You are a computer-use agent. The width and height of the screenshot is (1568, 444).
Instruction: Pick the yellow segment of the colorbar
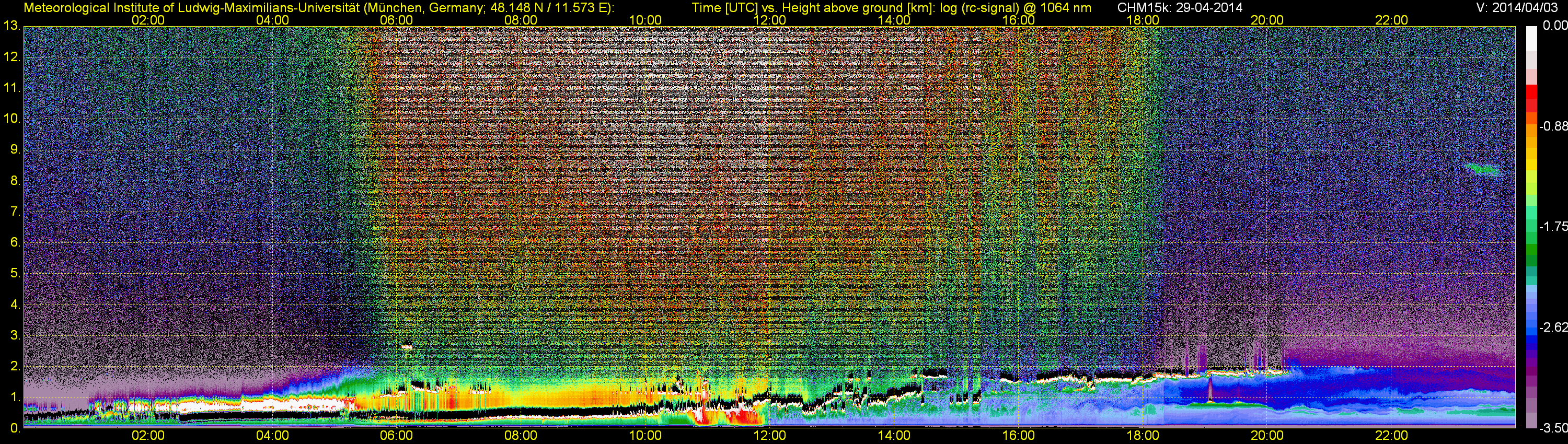click(1531, 164)
